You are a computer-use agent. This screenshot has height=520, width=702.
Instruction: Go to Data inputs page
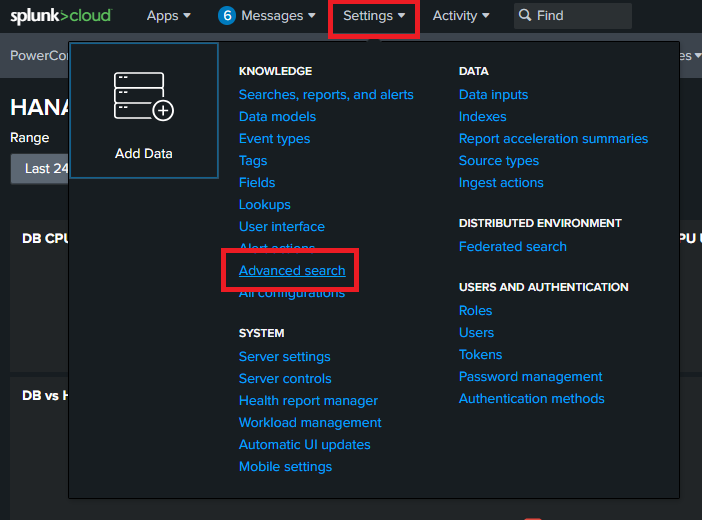tap(493, 95)
